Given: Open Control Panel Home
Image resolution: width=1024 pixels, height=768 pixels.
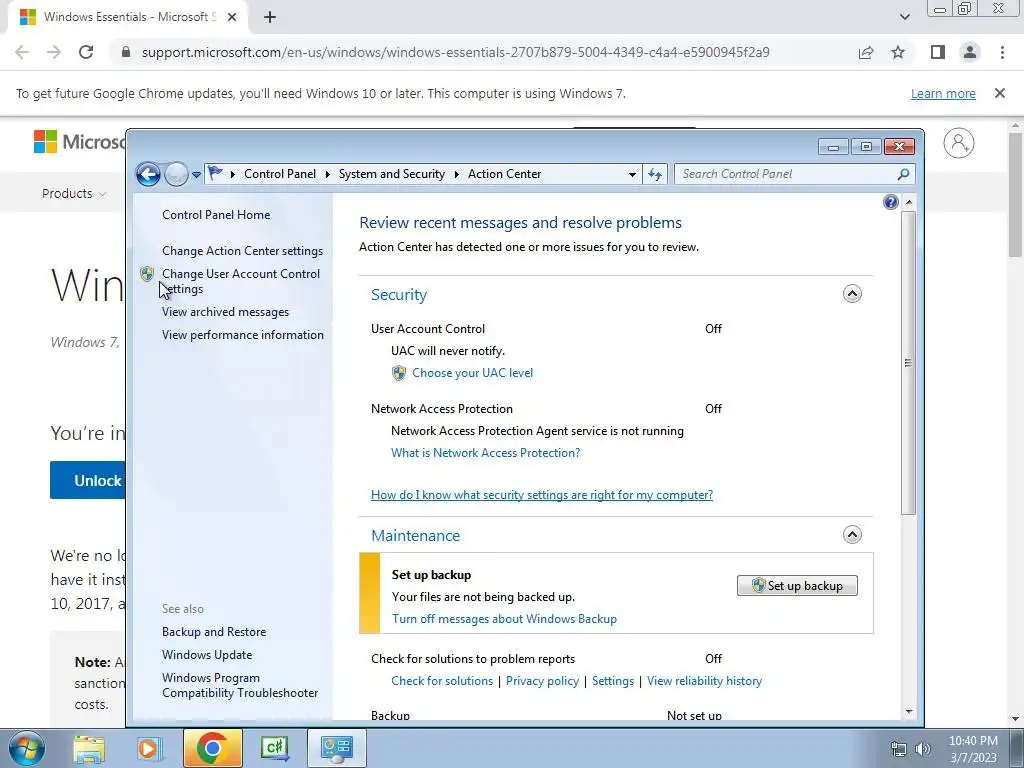Looking at the screenshot, I should [x=216, y=215].
